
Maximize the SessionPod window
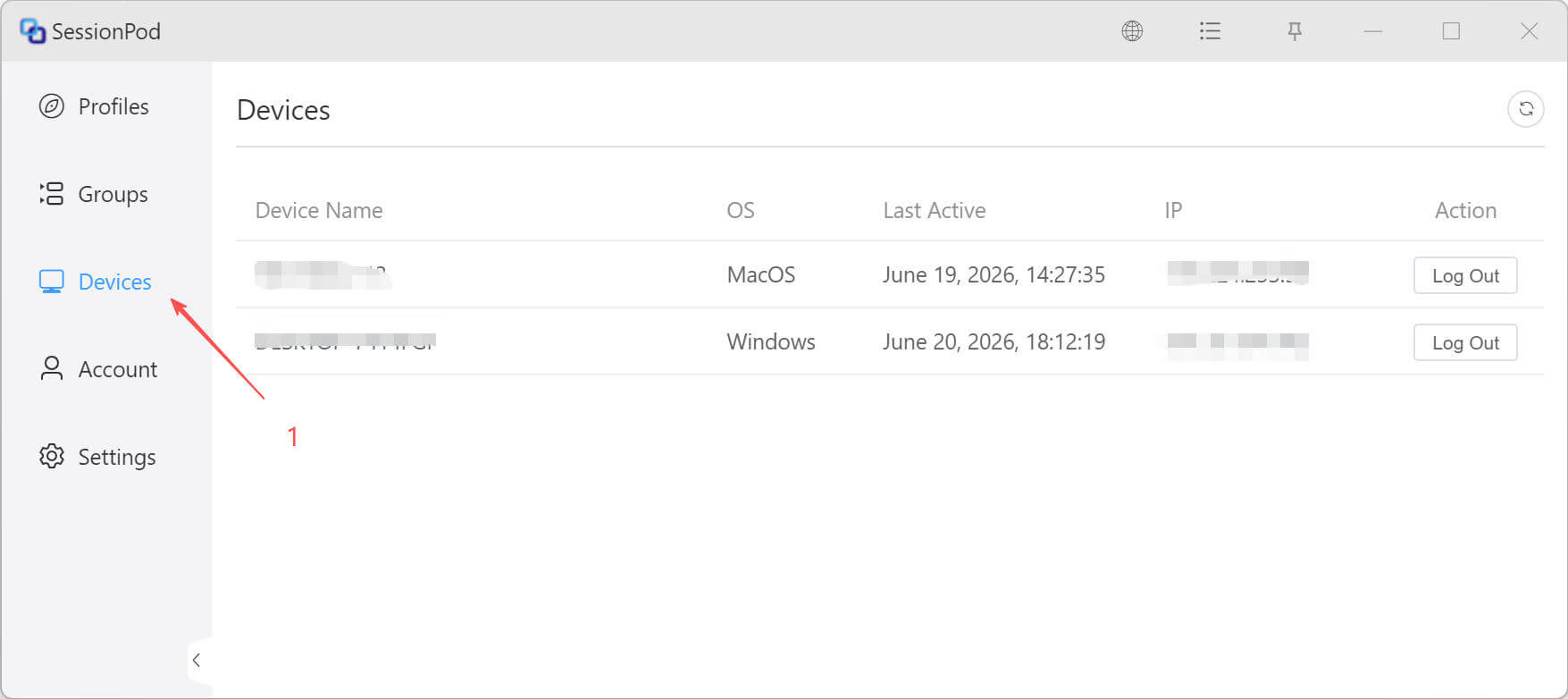tap(1451, 31)
